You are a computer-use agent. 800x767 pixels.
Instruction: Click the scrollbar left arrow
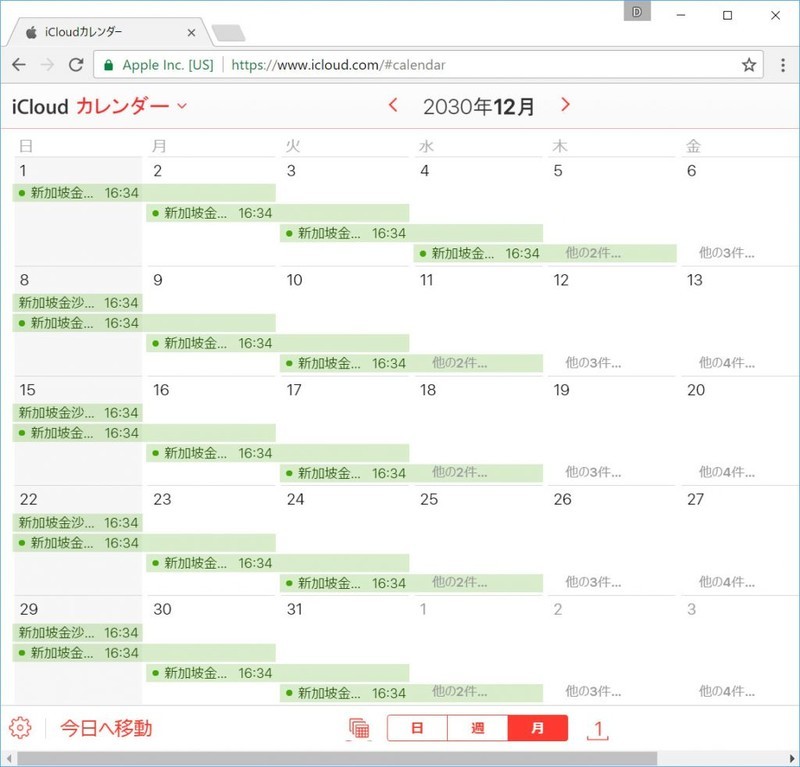click(x=8, y=759)
